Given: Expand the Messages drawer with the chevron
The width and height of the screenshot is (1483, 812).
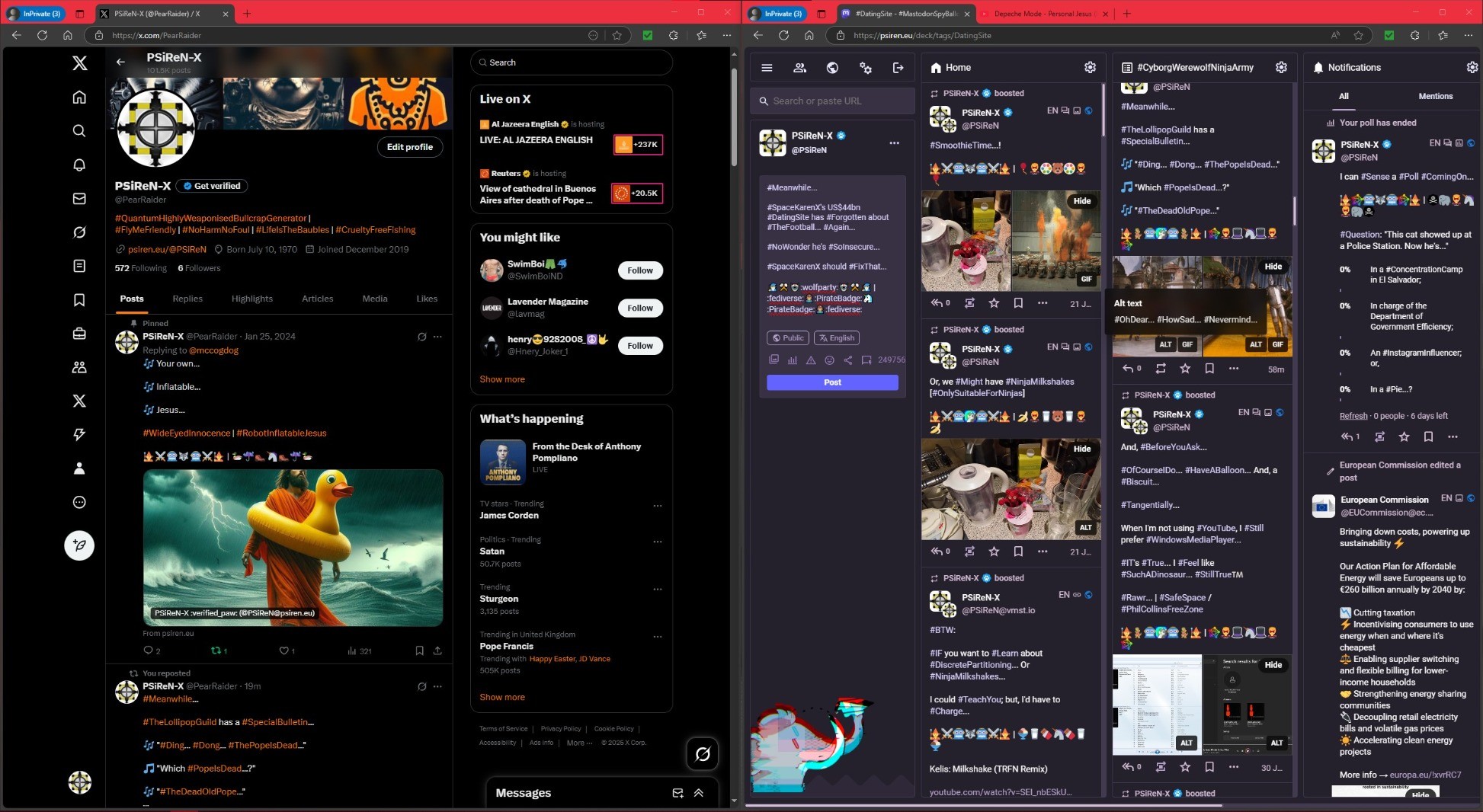Looking at the screenshot, I should coord(699,793).
